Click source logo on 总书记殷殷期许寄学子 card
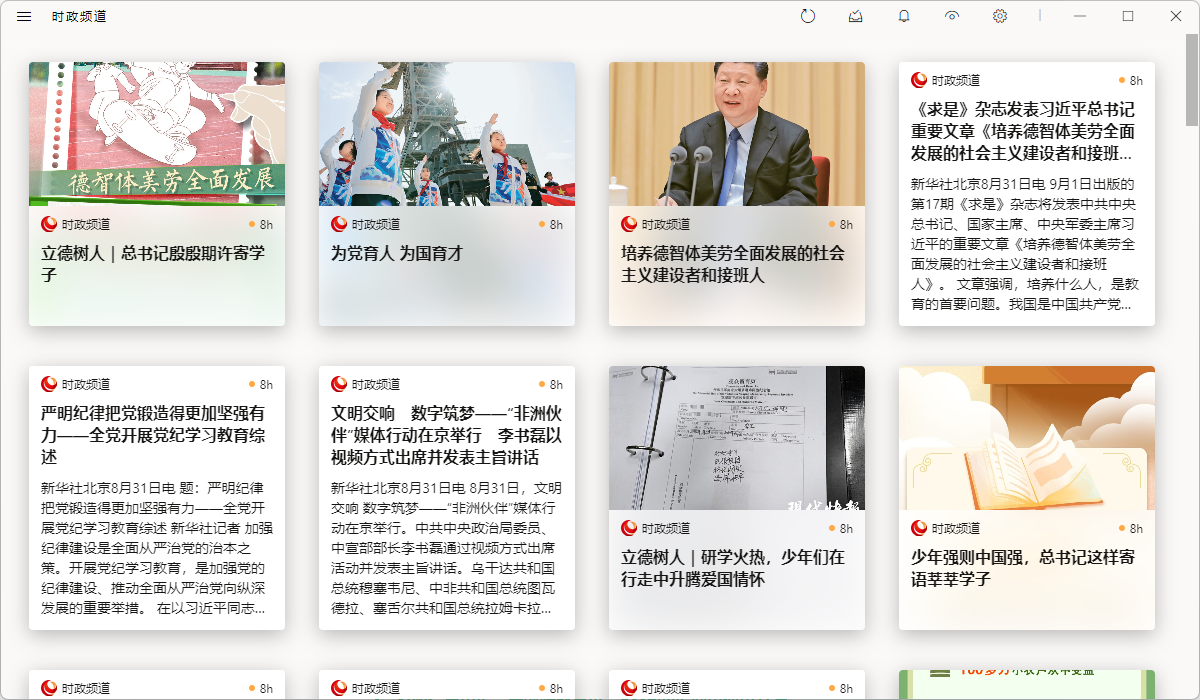This screenshot has height=700, width=1200. pyautogui.click(x=49, y=224)
